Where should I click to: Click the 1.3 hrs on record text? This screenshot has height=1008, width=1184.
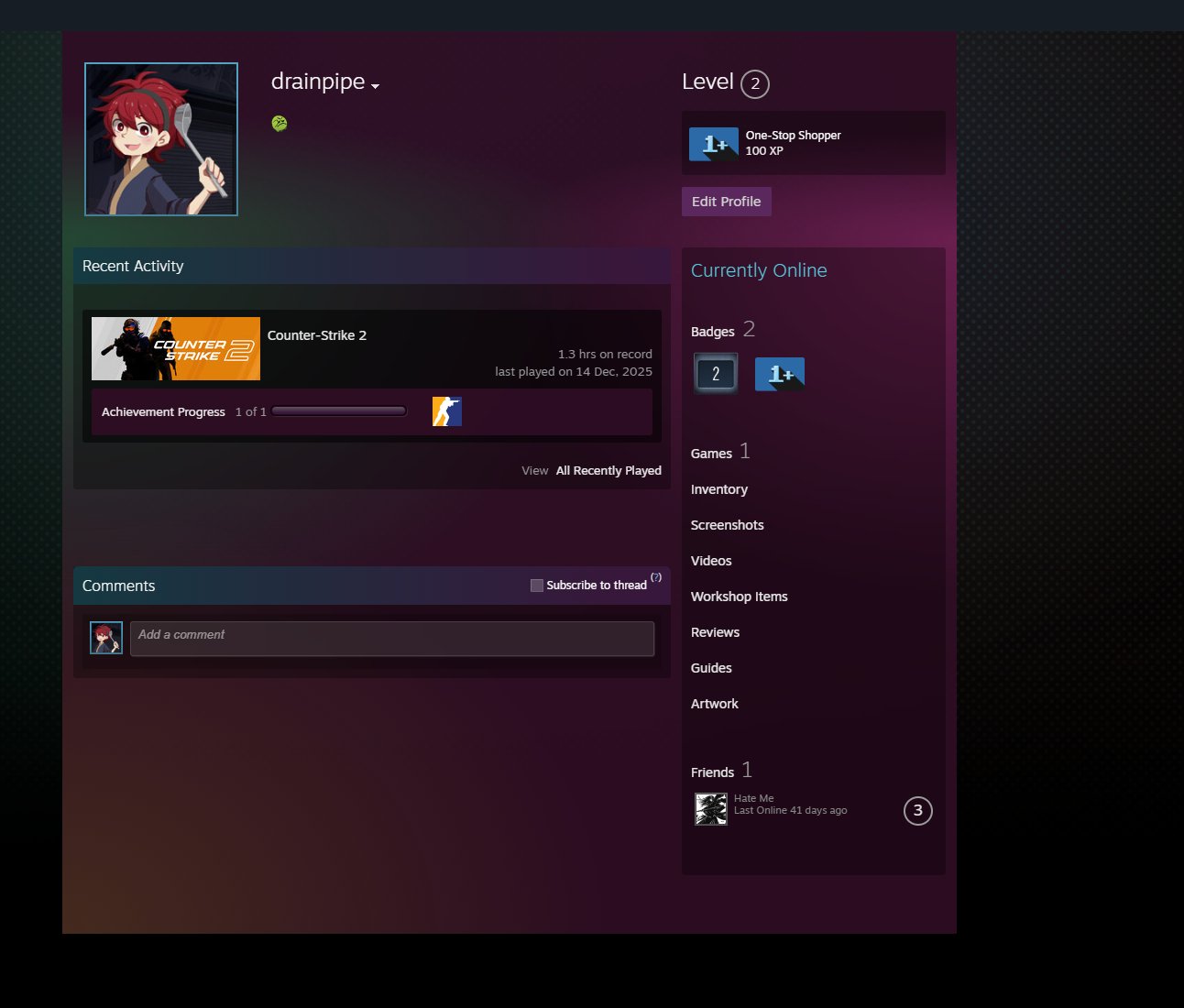click(x=605, y=355)
